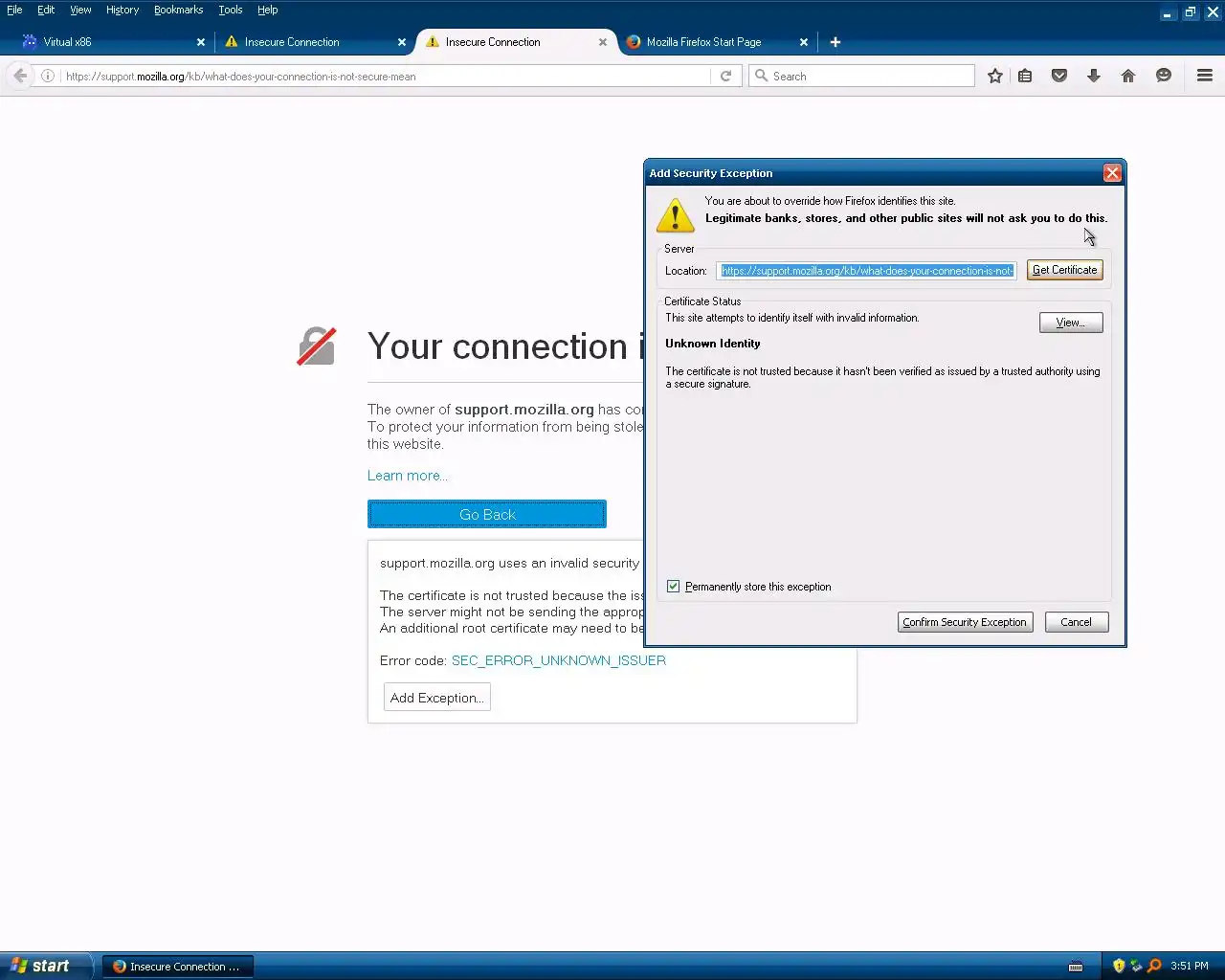Open the Bookmarks menu
Viewport: 1225px width, 980px height.
tap(178, 10)
